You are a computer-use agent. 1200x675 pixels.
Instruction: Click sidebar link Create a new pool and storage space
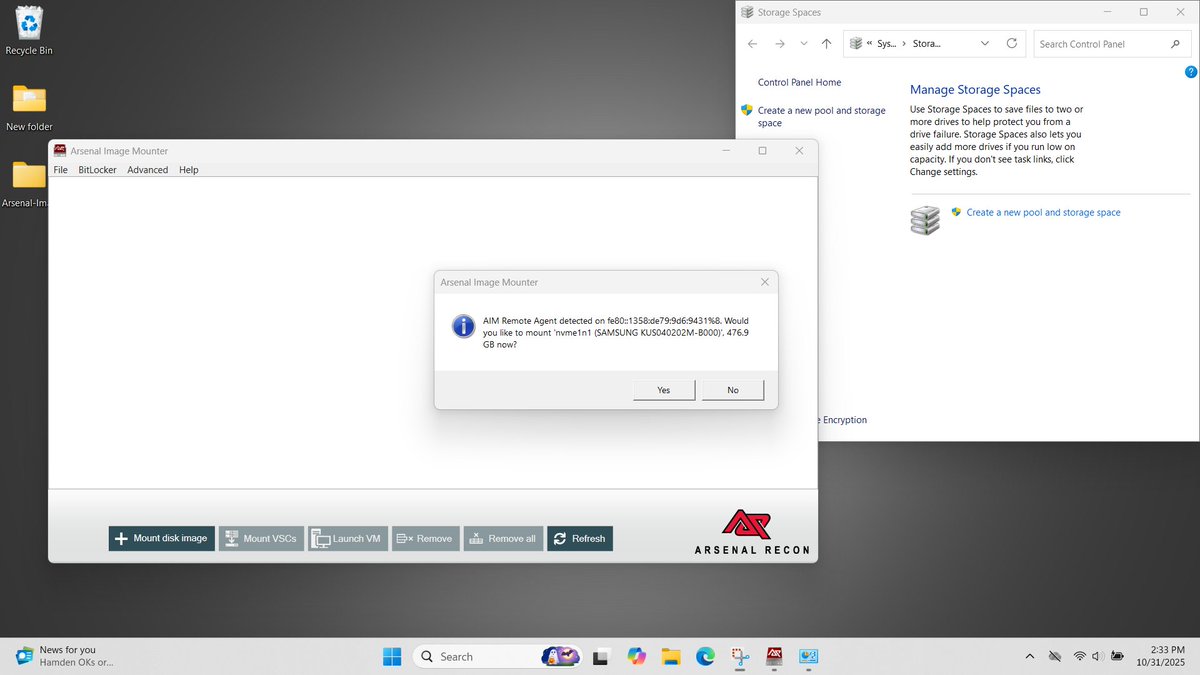click(x=821, y=117)
